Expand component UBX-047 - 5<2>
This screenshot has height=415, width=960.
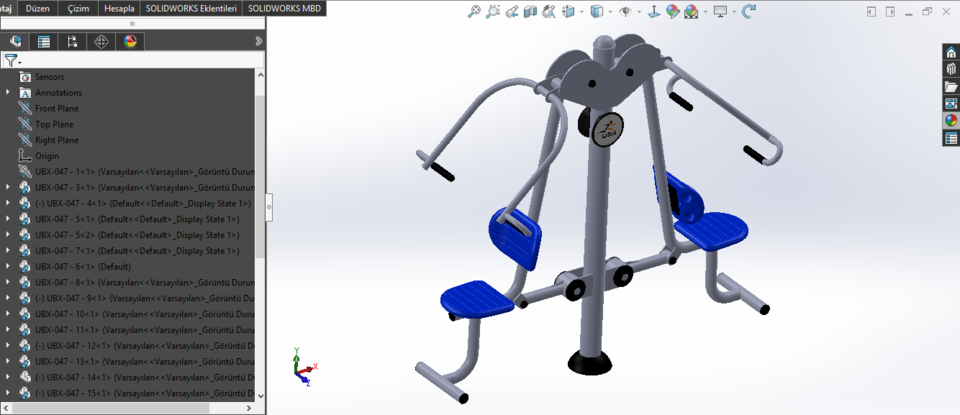click(x=8, y=235)
